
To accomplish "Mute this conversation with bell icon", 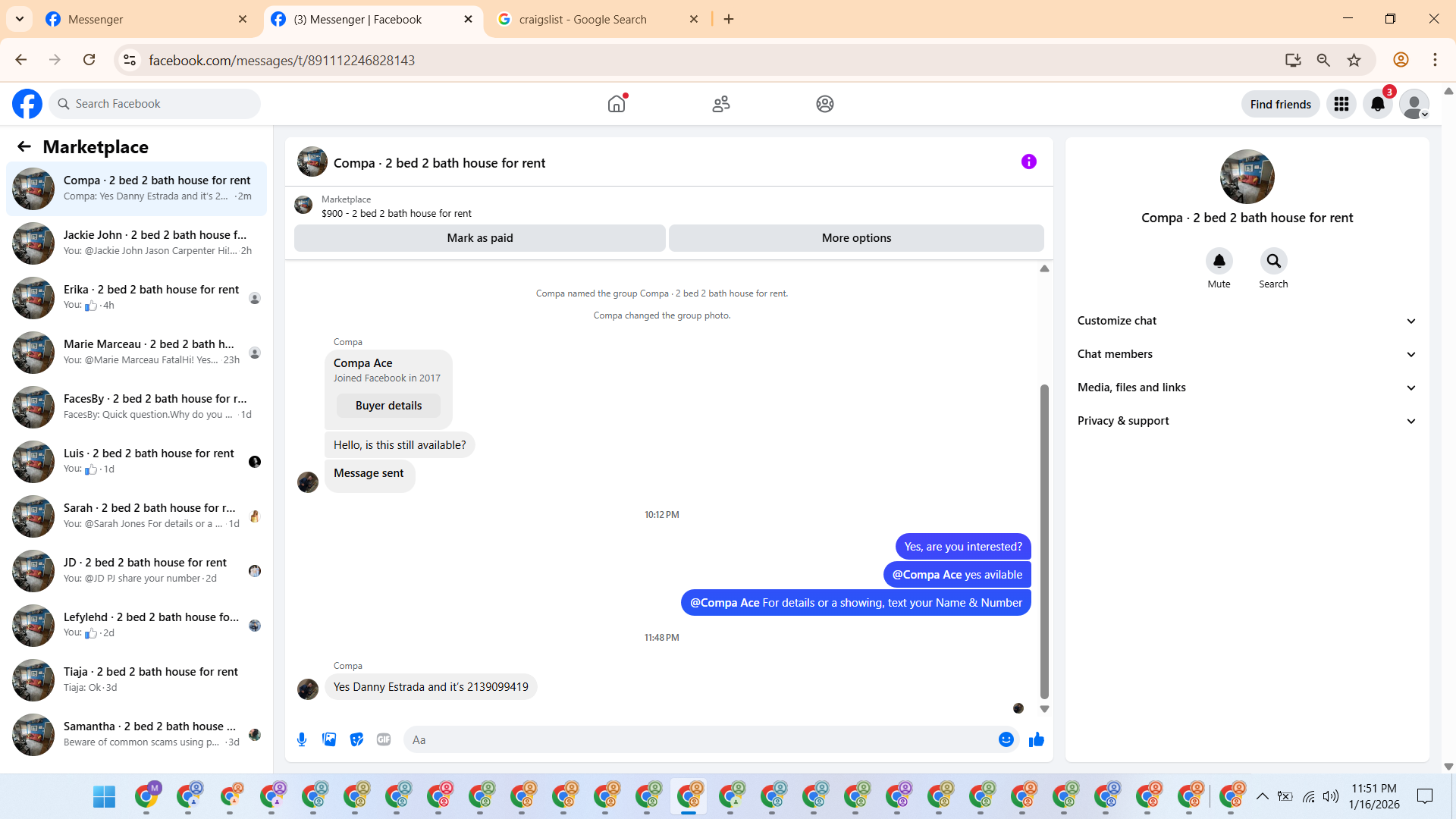I will 1219,262.
